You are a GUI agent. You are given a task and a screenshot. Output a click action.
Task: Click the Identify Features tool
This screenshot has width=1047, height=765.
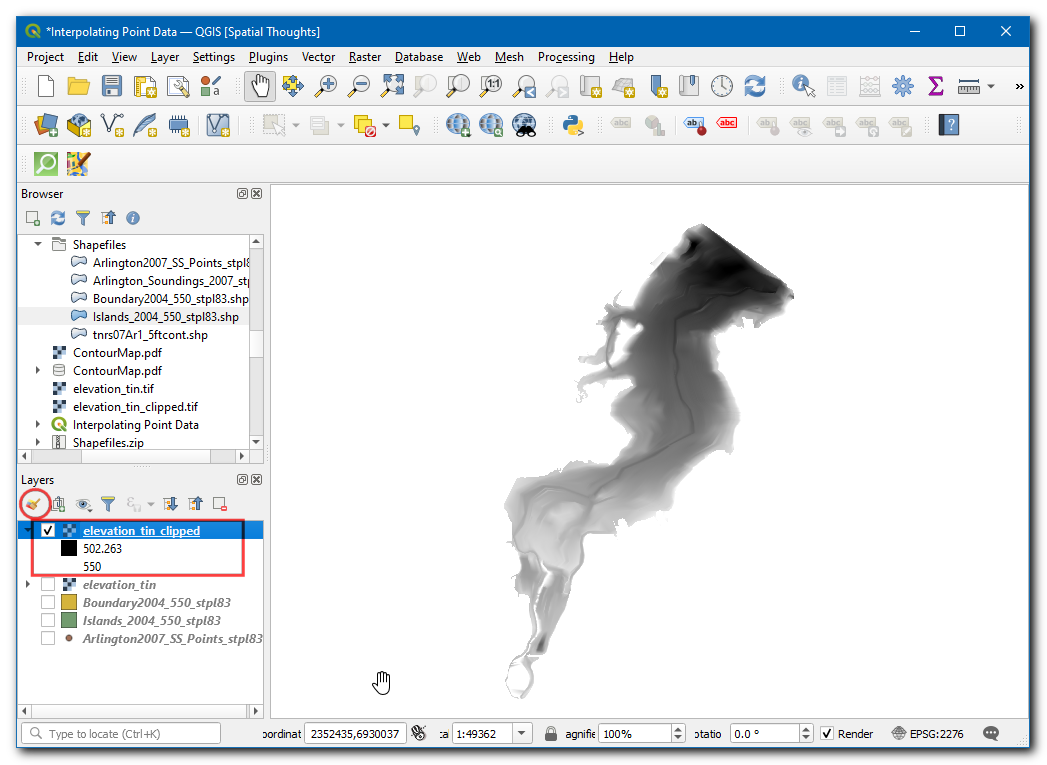(803, 87)
